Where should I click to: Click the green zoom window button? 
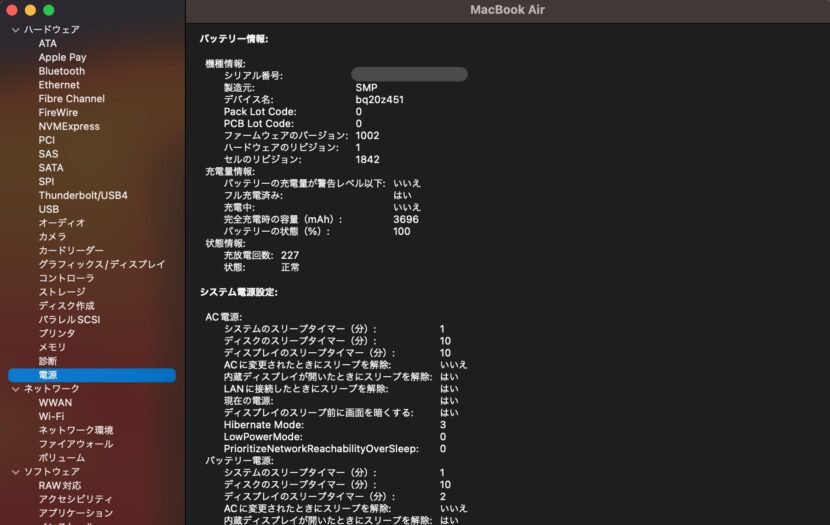click(49, 10)
